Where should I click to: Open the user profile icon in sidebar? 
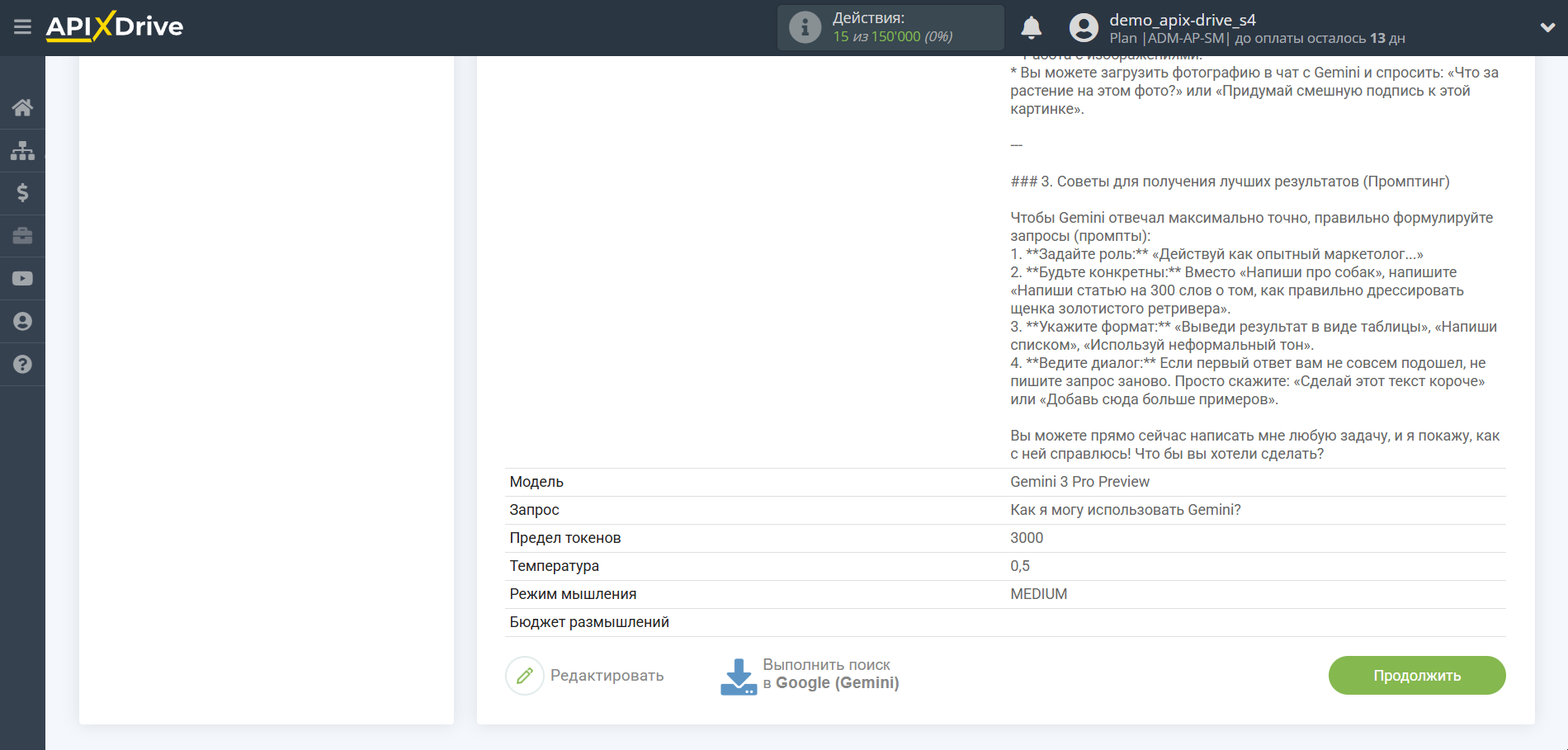(22, 322)
